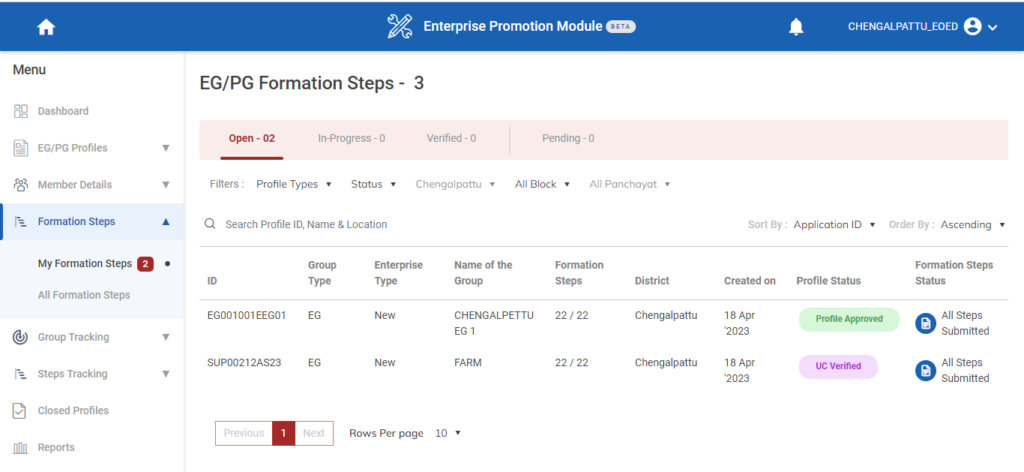
Task: Click the Dashboard icon in sidebar
Action: pos(20,111)
